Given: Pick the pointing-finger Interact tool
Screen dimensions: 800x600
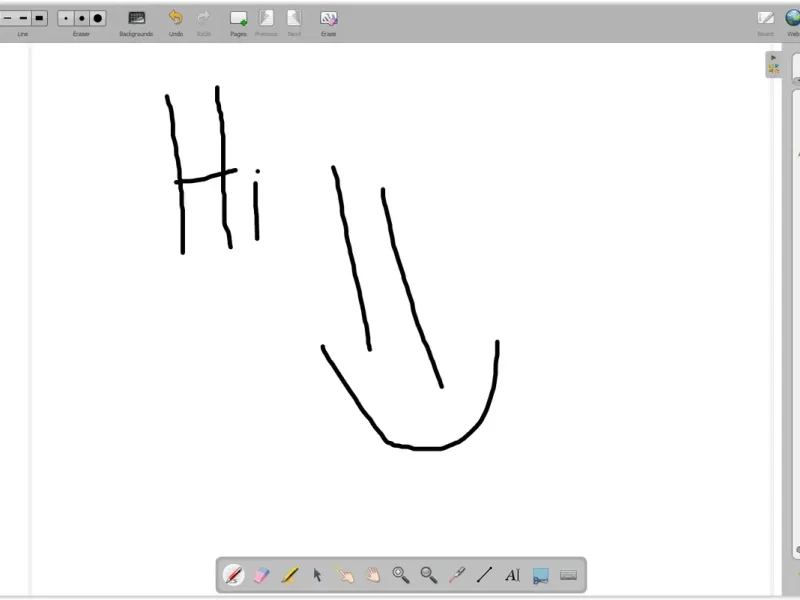Looking at the screenshot, I should click(345, 575).
